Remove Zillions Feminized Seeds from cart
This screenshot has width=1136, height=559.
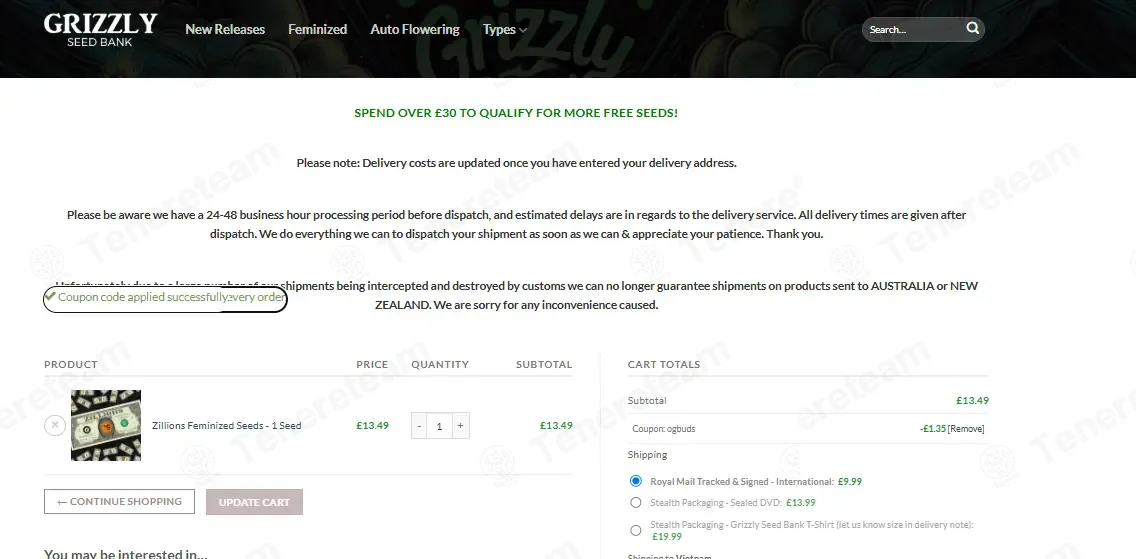point(55,425)
